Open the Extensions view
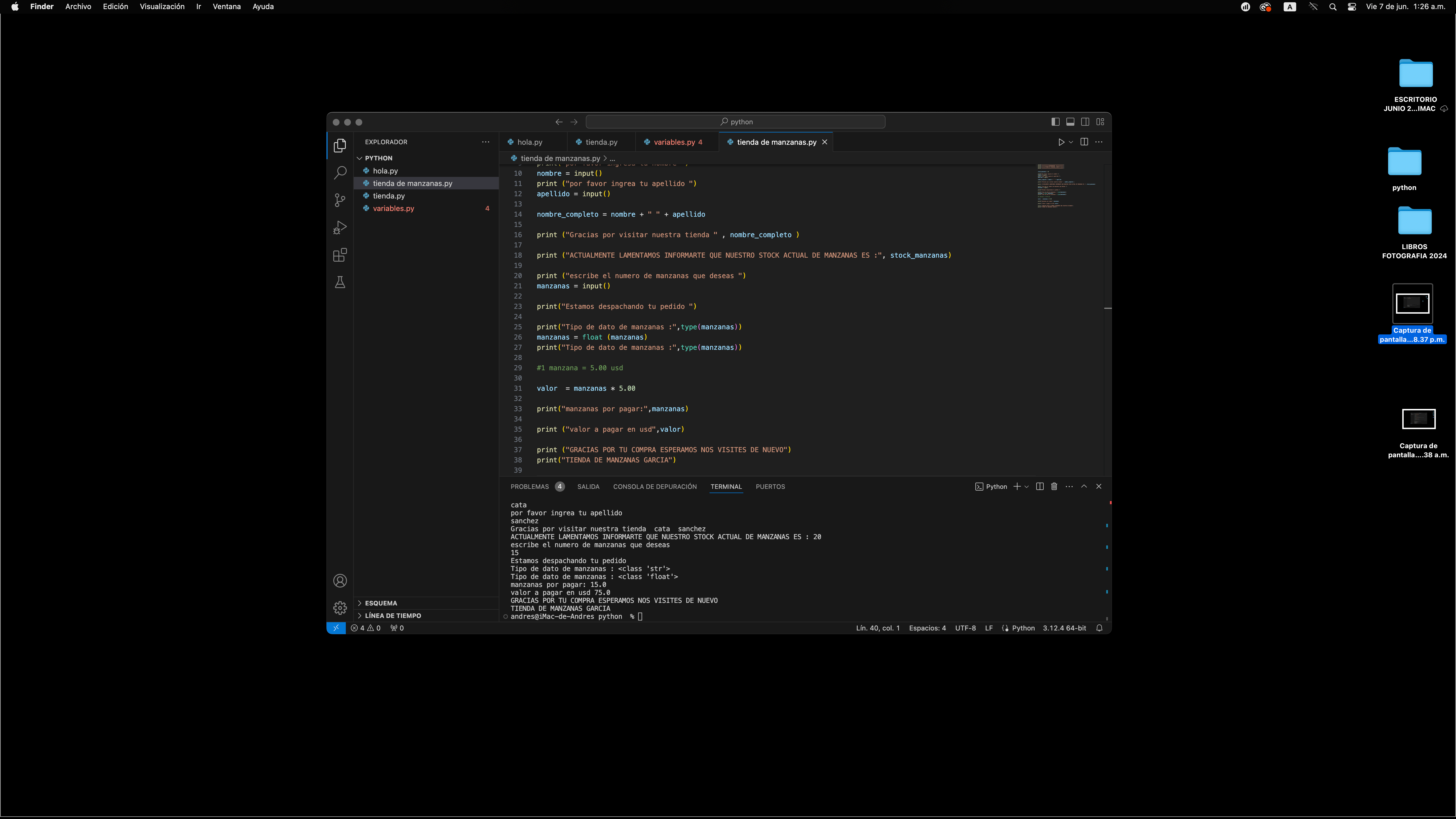Image resolution: width=1456 pixels, height=819 pixels. click(340, 255)
